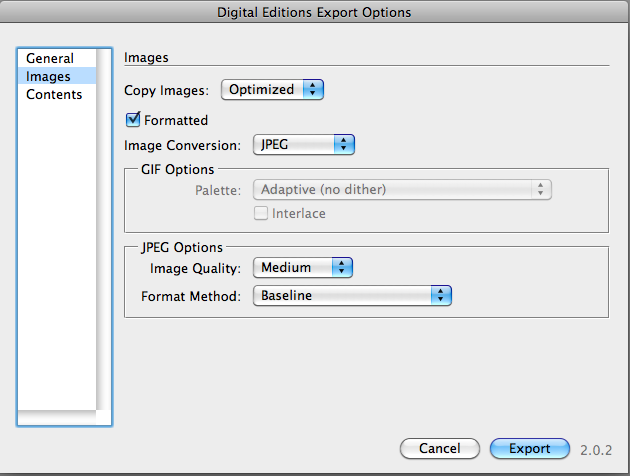Click the 2.0.2 version label
Image resolution: width=630 pixels, height=476 pixels.
(x=596, y=450)
